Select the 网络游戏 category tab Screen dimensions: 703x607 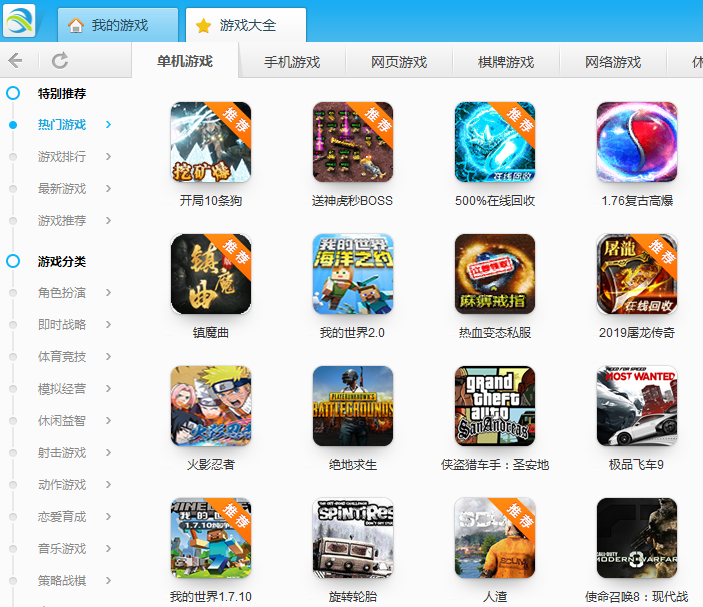point(613,62)
